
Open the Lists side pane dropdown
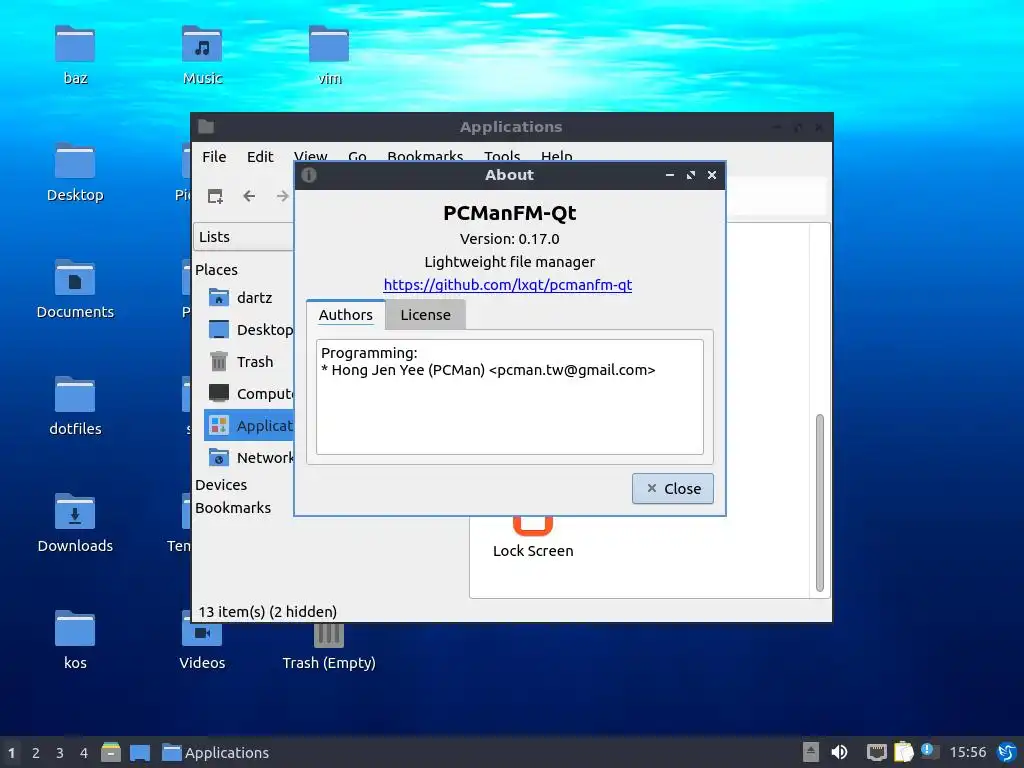(x=244, y=237)
